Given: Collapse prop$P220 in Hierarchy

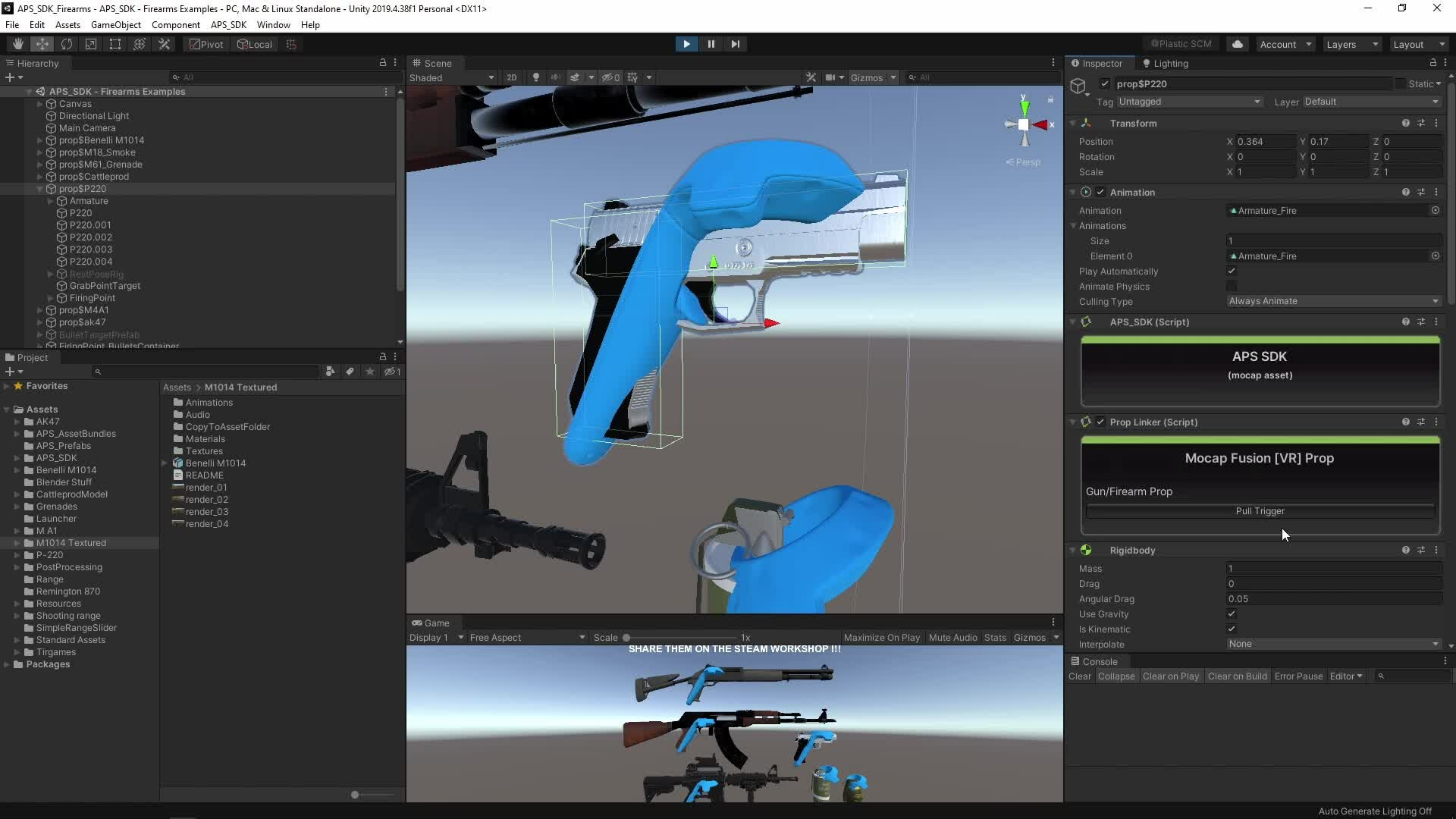Looking at the screenshot, I should click(40, 189).
